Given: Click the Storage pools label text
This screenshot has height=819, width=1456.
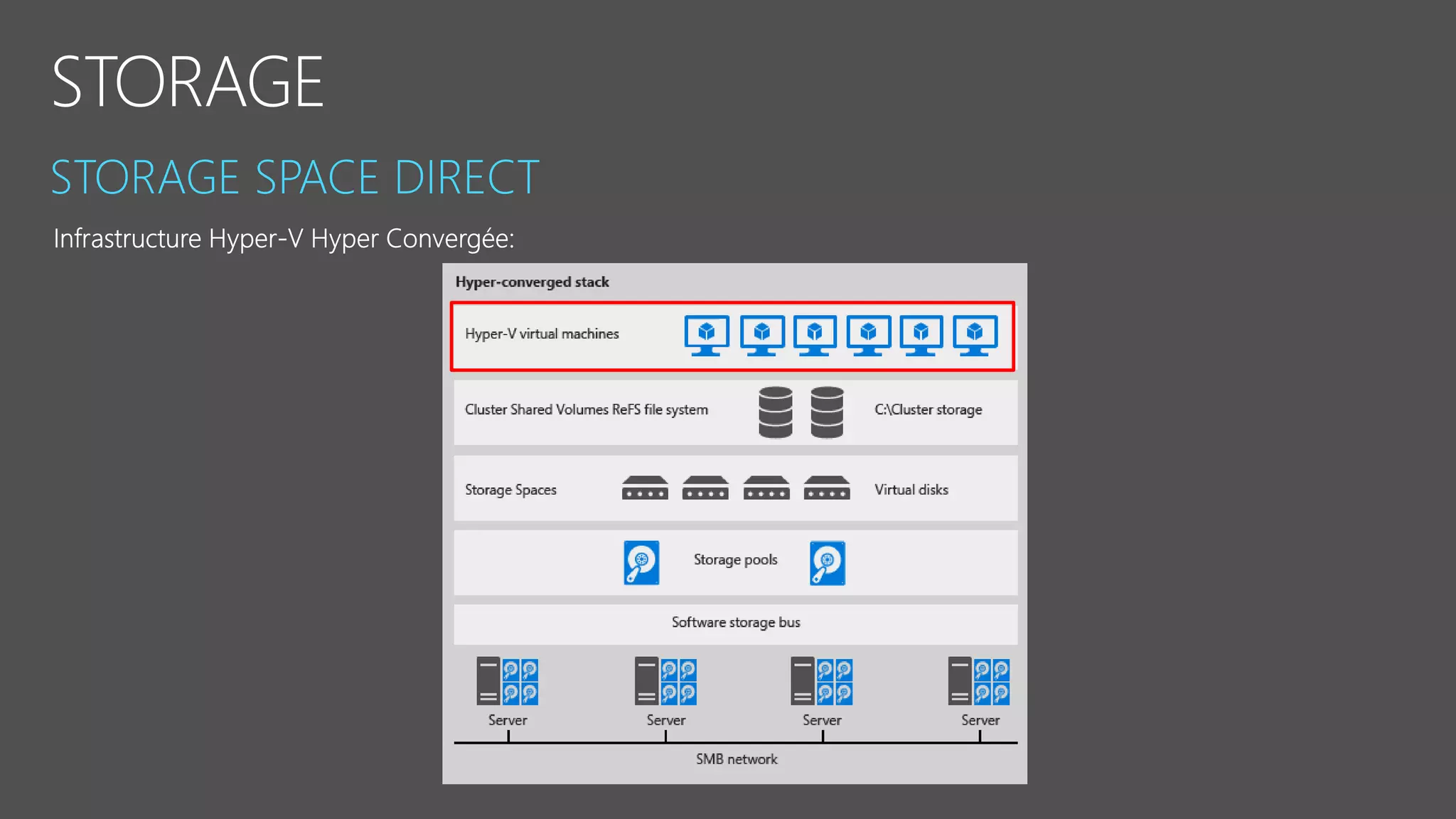Looking at the screenshot, I should 735,560.
